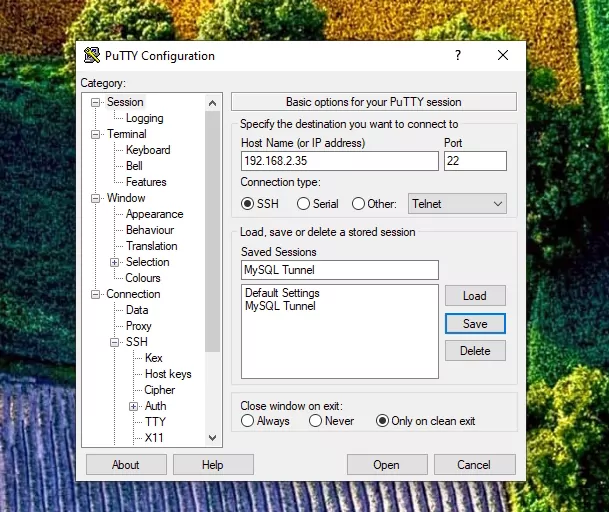Collapse the SSH tree node
The width and height of the screenshot is (609, 512).
[x=114, y=342]
